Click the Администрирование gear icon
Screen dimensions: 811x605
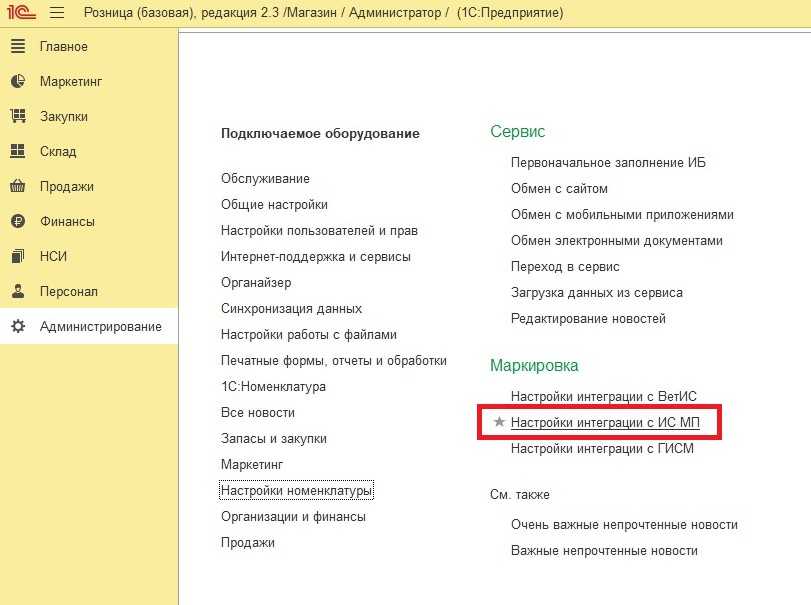[18, 327]
